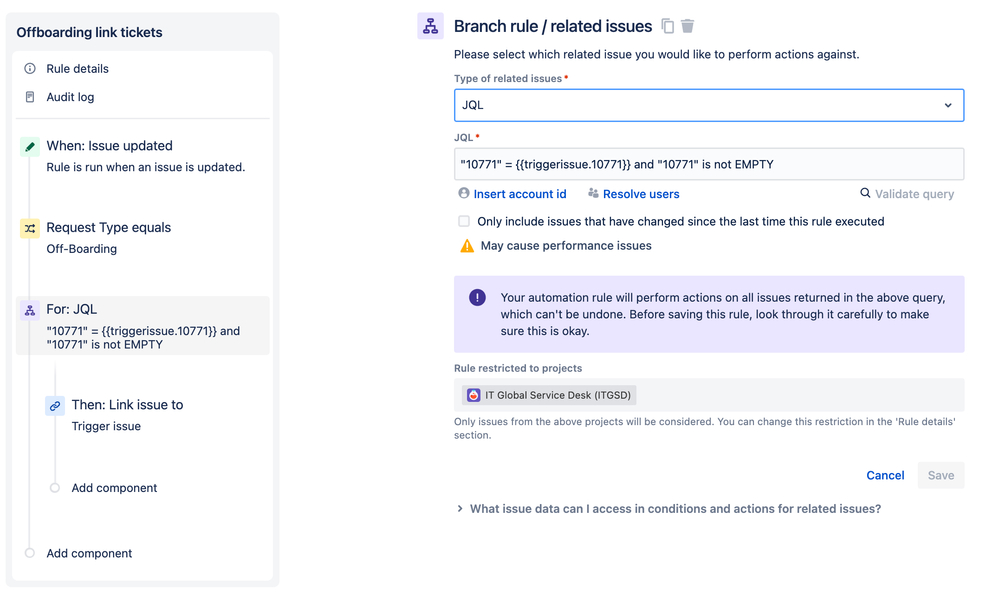The width and height of the screenshot is (999, 594).
Task: Click the For: JQL branch icon
Action: pos(30,310)
